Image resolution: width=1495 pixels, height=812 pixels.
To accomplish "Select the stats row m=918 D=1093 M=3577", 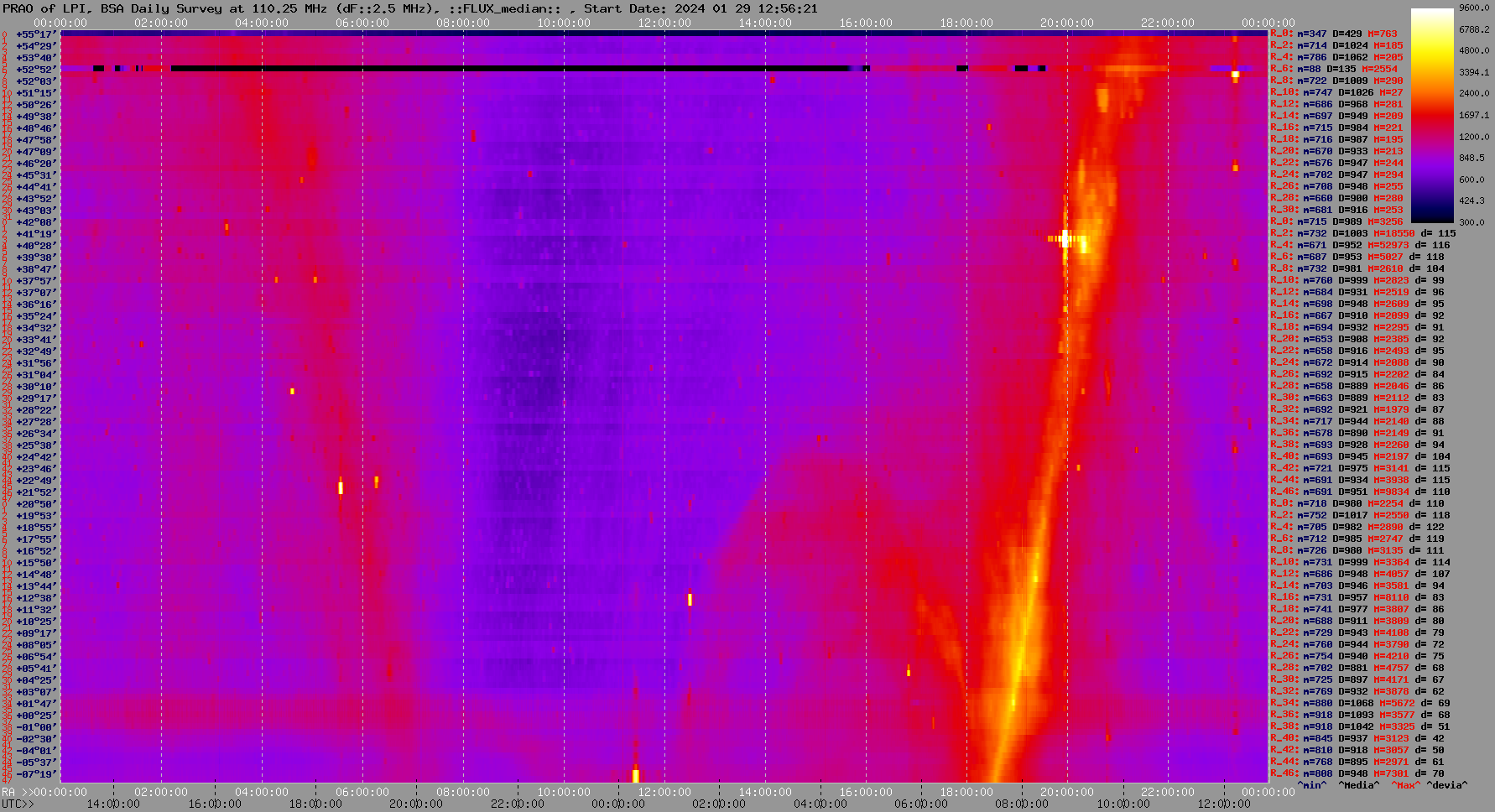I will coord(1361,715).
